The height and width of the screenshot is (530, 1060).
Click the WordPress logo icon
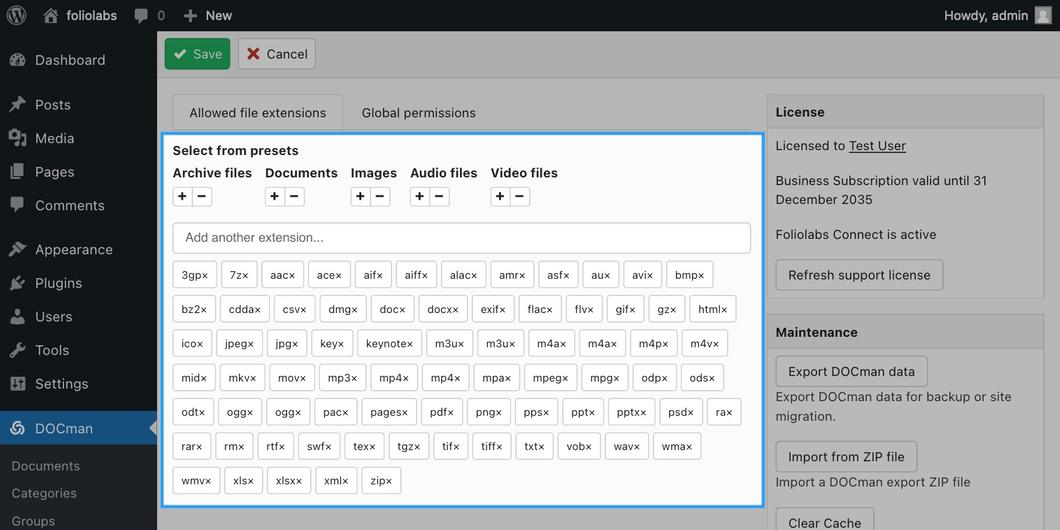[x=16, y=15]
